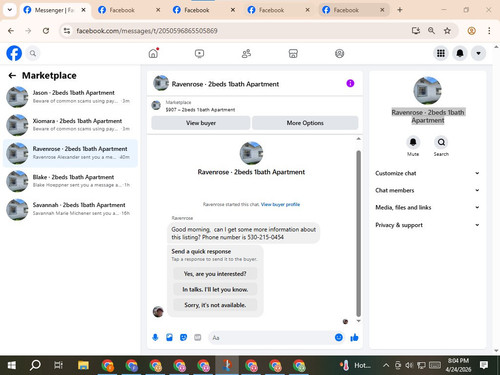Open the install/cast icon in address bar

pos(416,31)
